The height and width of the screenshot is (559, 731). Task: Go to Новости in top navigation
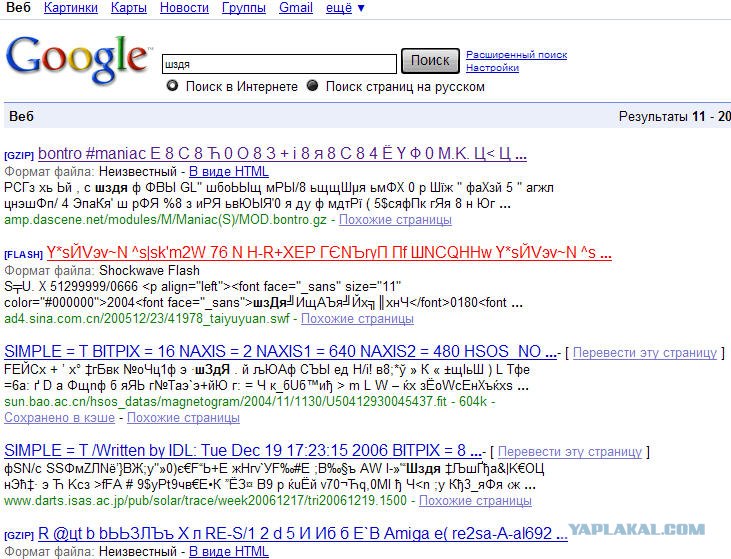pos(184,7)
